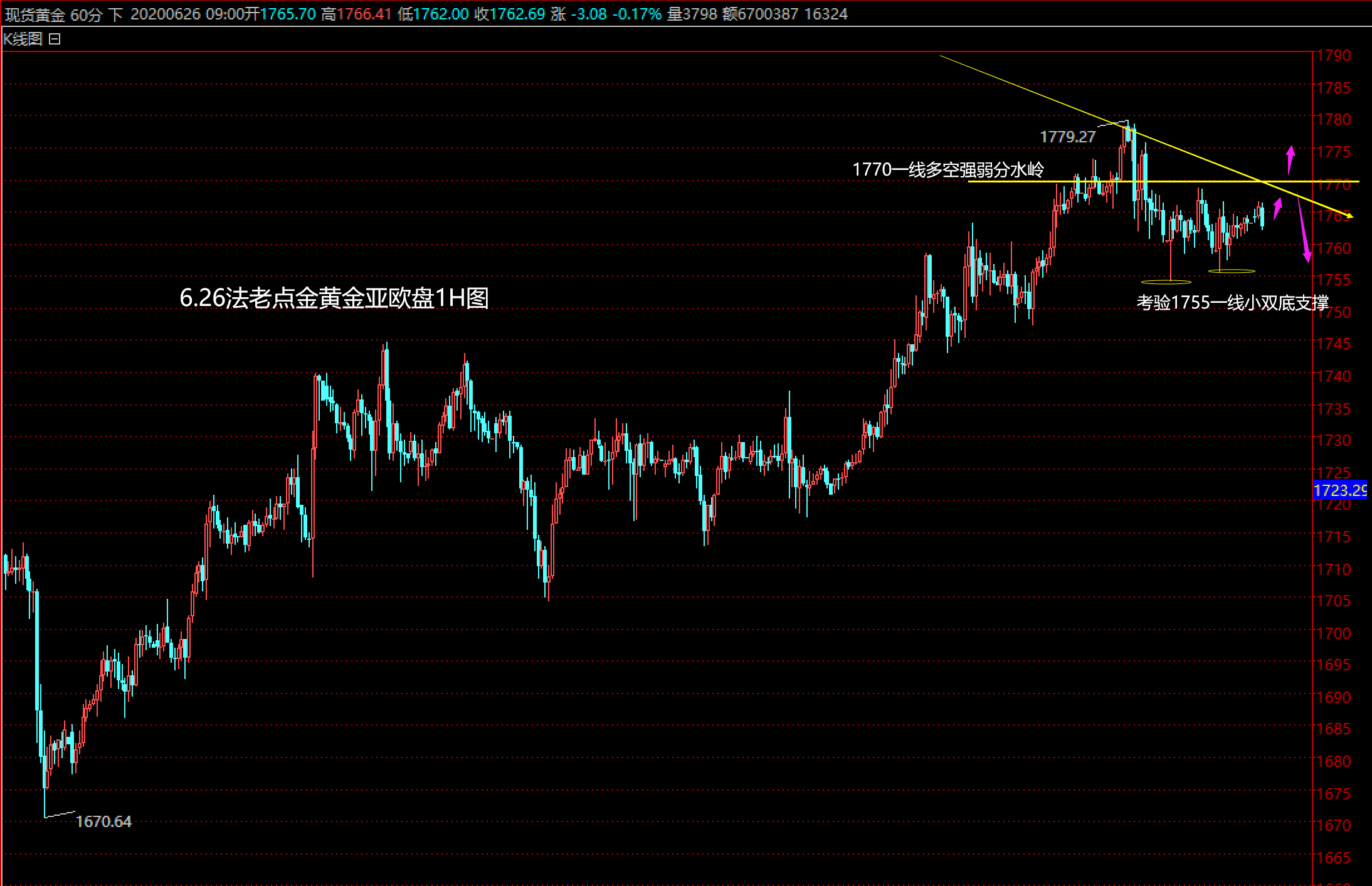Select the 考验1755一线小双底支撑 annotation text
Viewport: 1372px width, 886px height.
pos(1232,303)
